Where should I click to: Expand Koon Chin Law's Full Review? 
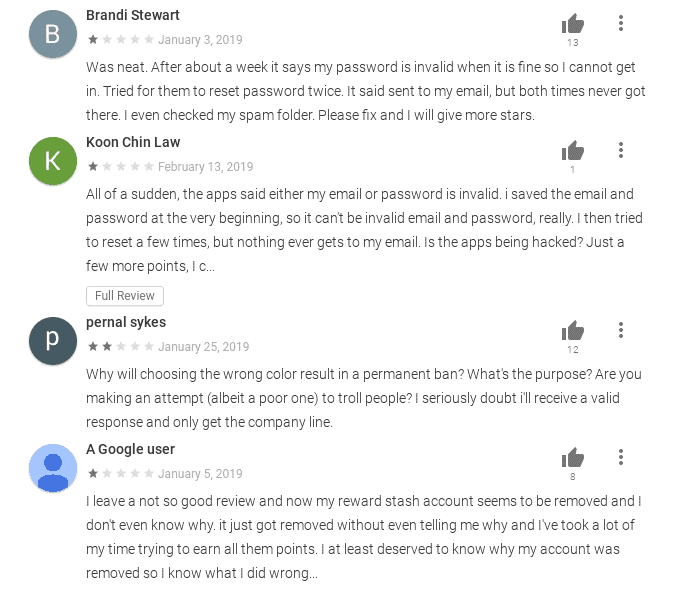pyautogui.click(x=125, y=296)
